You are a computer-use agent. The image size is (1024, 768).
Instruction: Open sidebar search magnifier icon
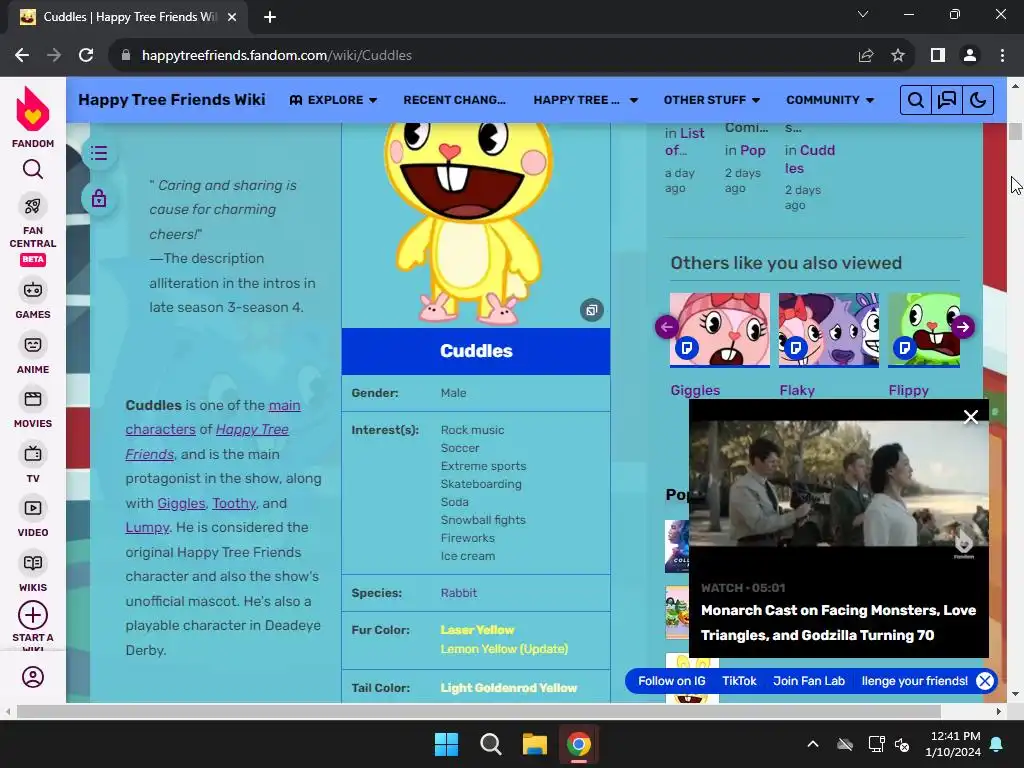[x=33, y=170]
